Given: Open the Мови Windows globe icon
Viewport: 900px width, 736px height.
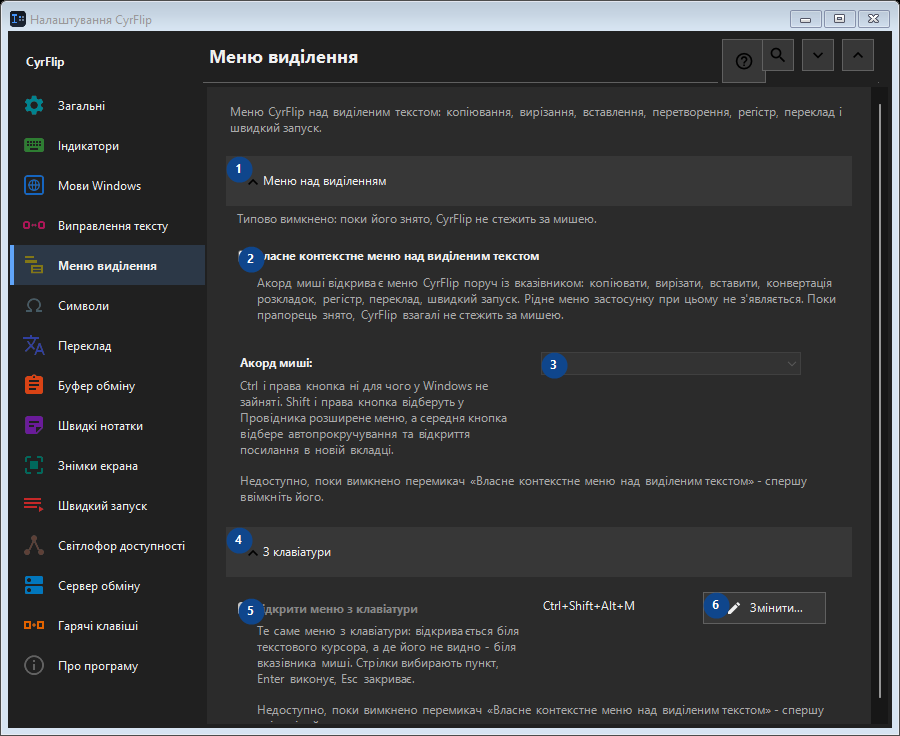Looking at the screenshot, I should point(34,185).
